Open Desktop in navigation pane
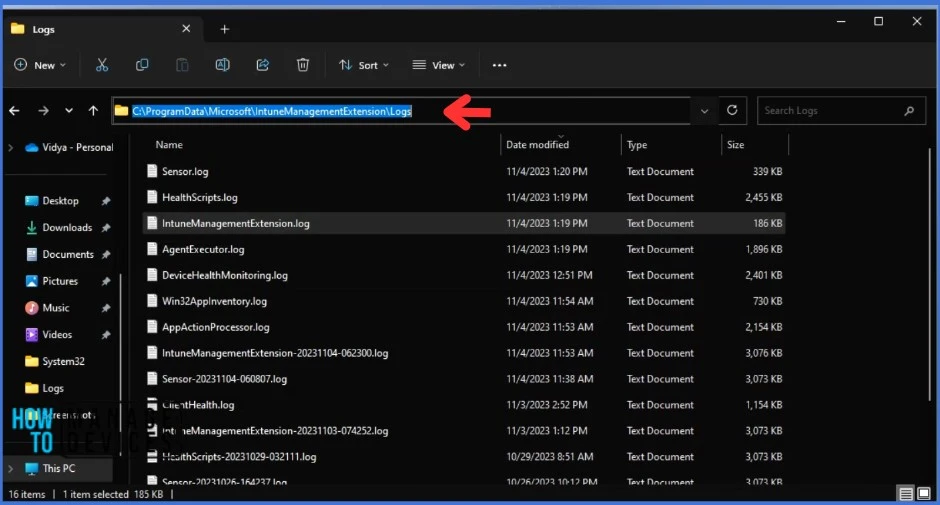The width and height of the screenshot is (940, 505). point(60,201)
